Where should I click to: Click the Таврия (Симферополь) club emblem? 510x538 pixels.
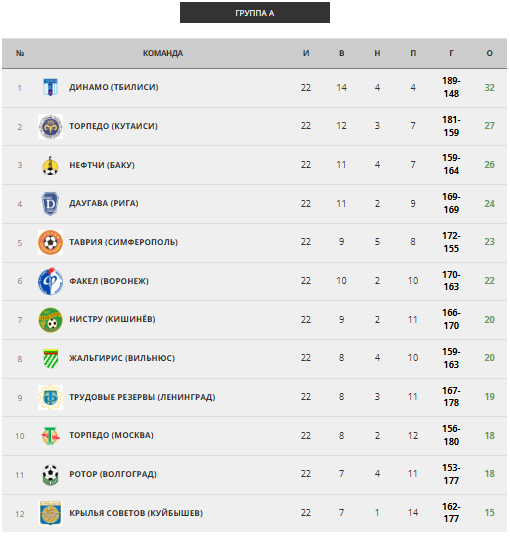50,243
